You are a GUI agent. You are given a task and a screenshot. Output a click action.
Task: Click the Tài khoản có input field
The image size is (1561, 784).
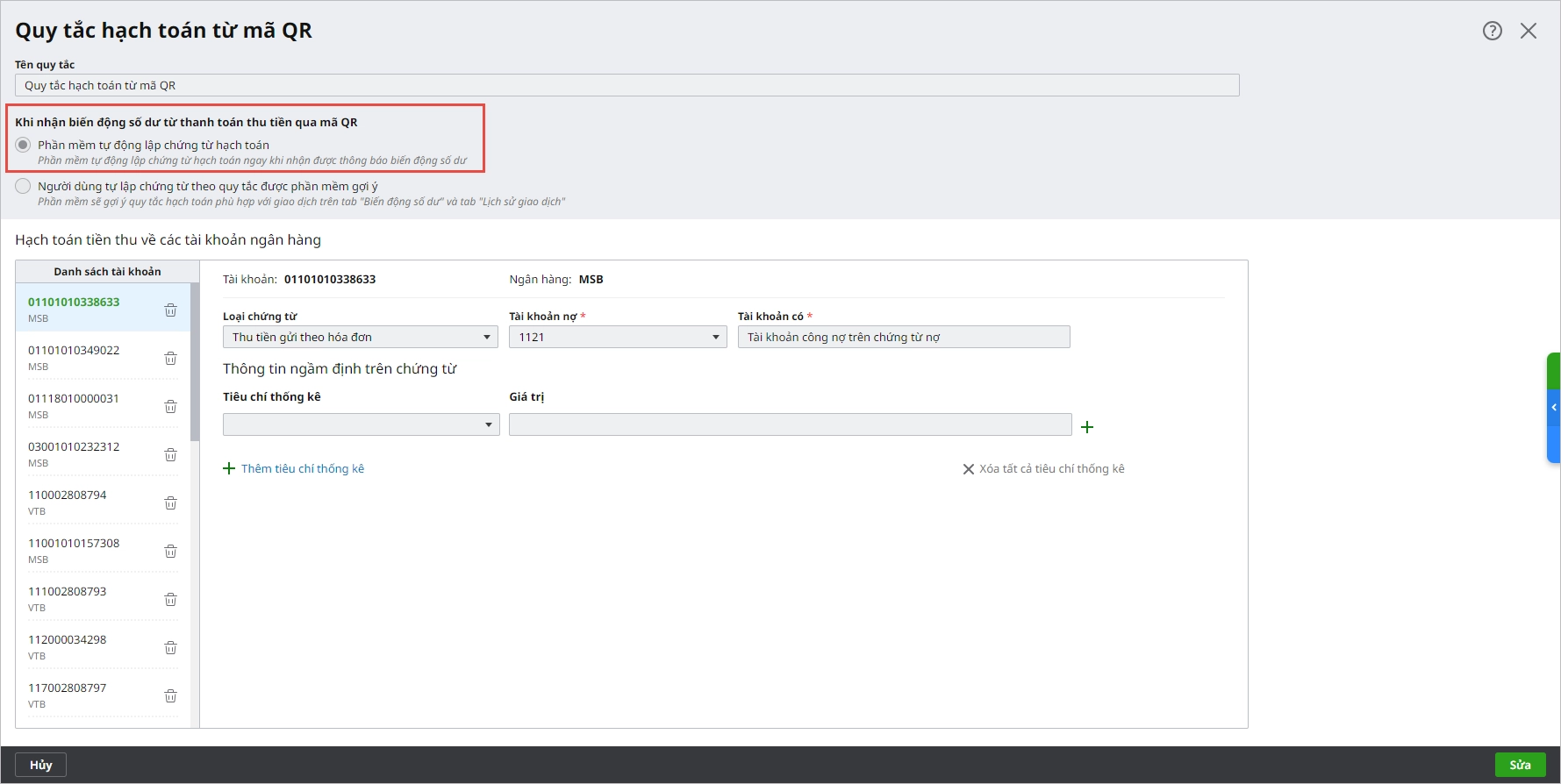904,337
